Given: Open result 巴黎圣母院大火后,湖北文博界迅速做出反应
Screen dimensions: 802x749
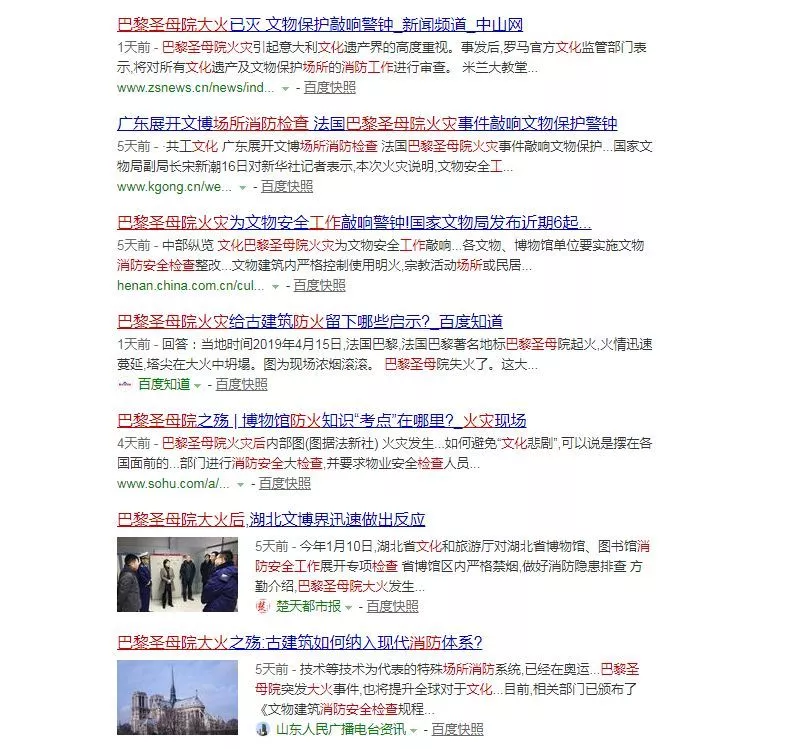Looking at the screenshot, I should pos(271,519).
